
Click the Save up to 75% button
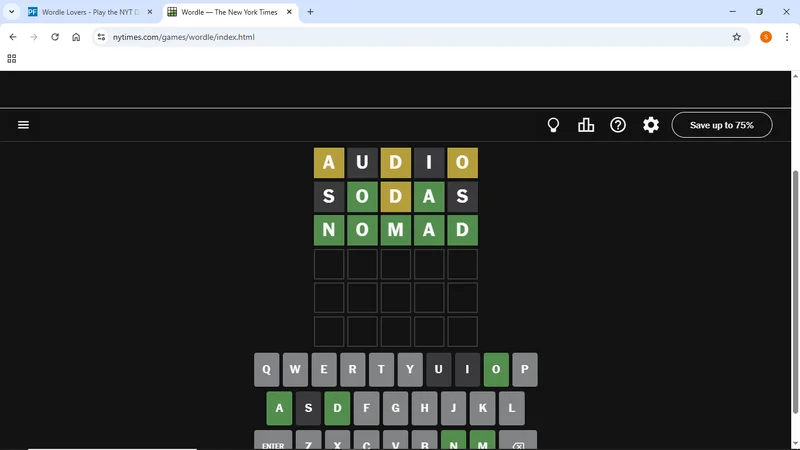(722, 125)
